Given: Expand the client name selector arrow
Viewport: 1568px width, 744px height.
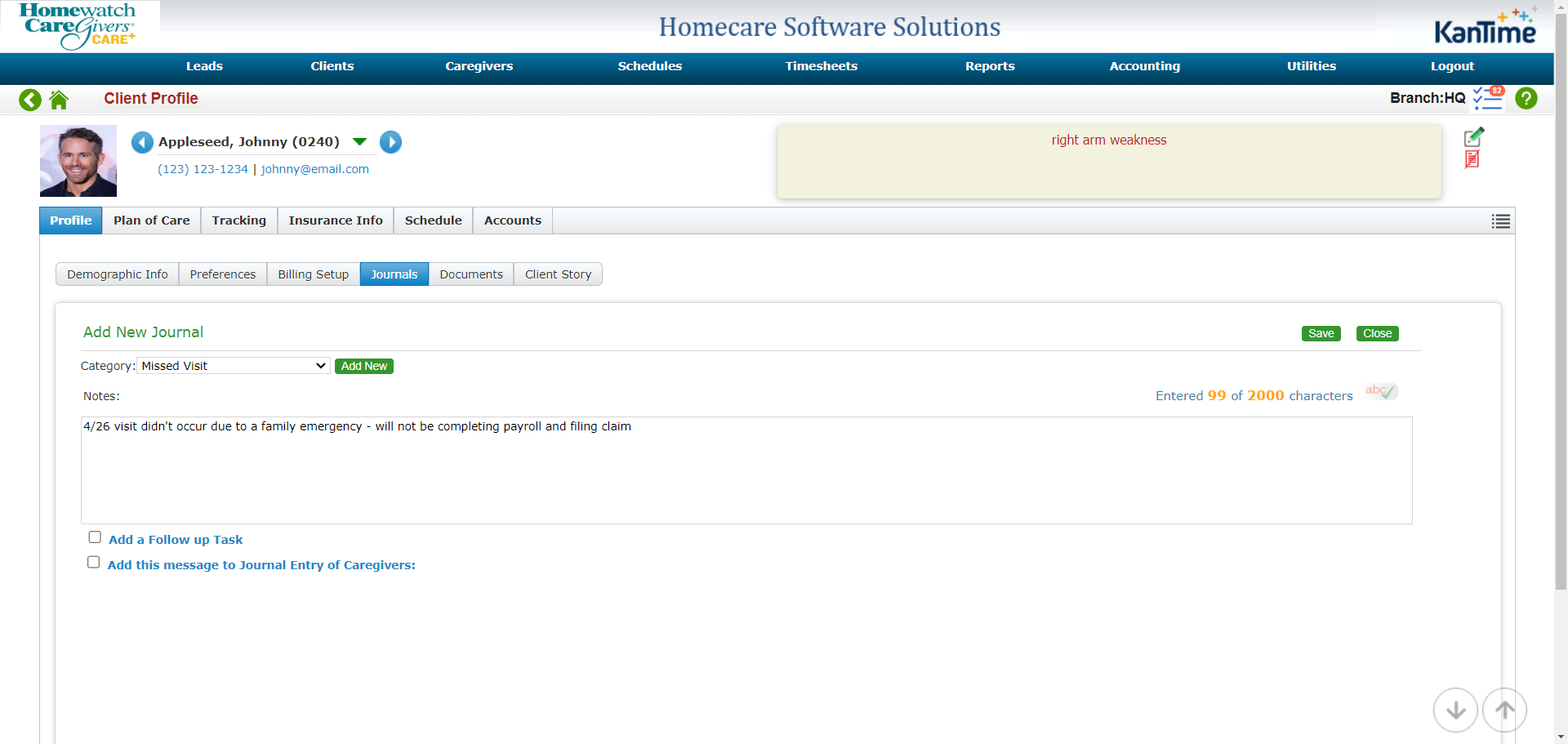Looking at the screenshot, I should point(359,142).
